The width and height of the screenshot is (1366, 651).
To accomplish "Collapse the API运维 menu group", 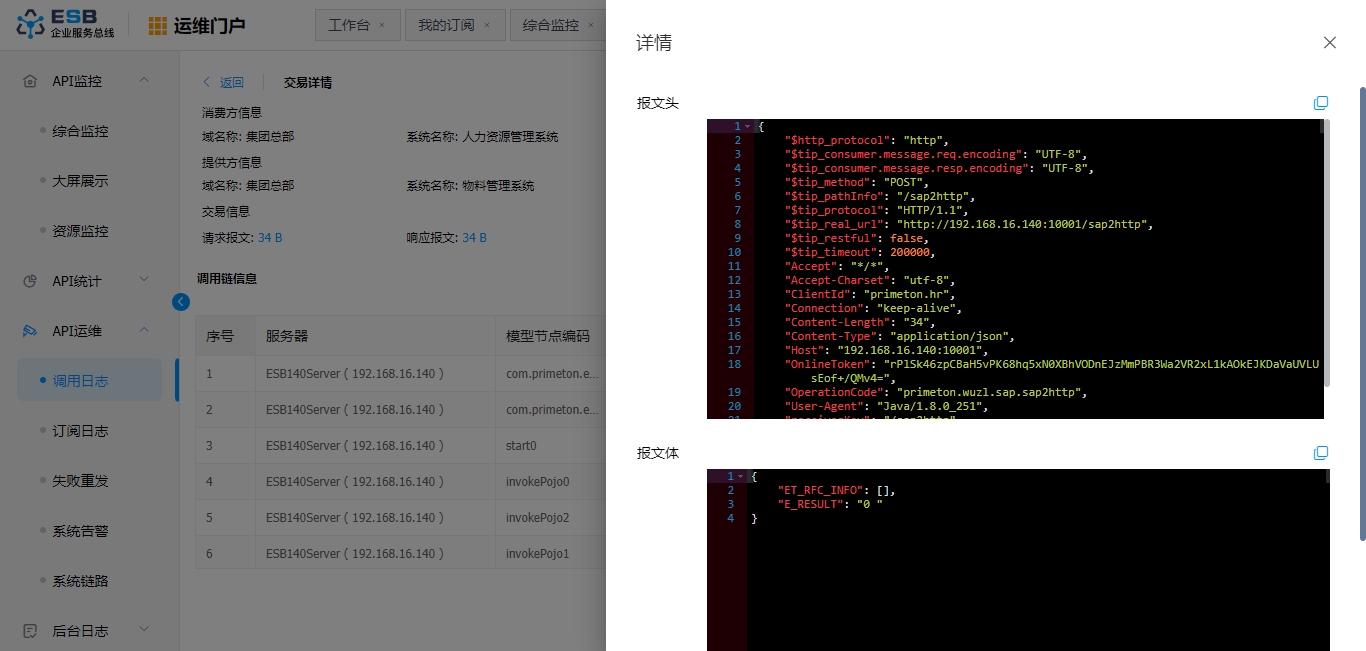I will pos(143,330).
